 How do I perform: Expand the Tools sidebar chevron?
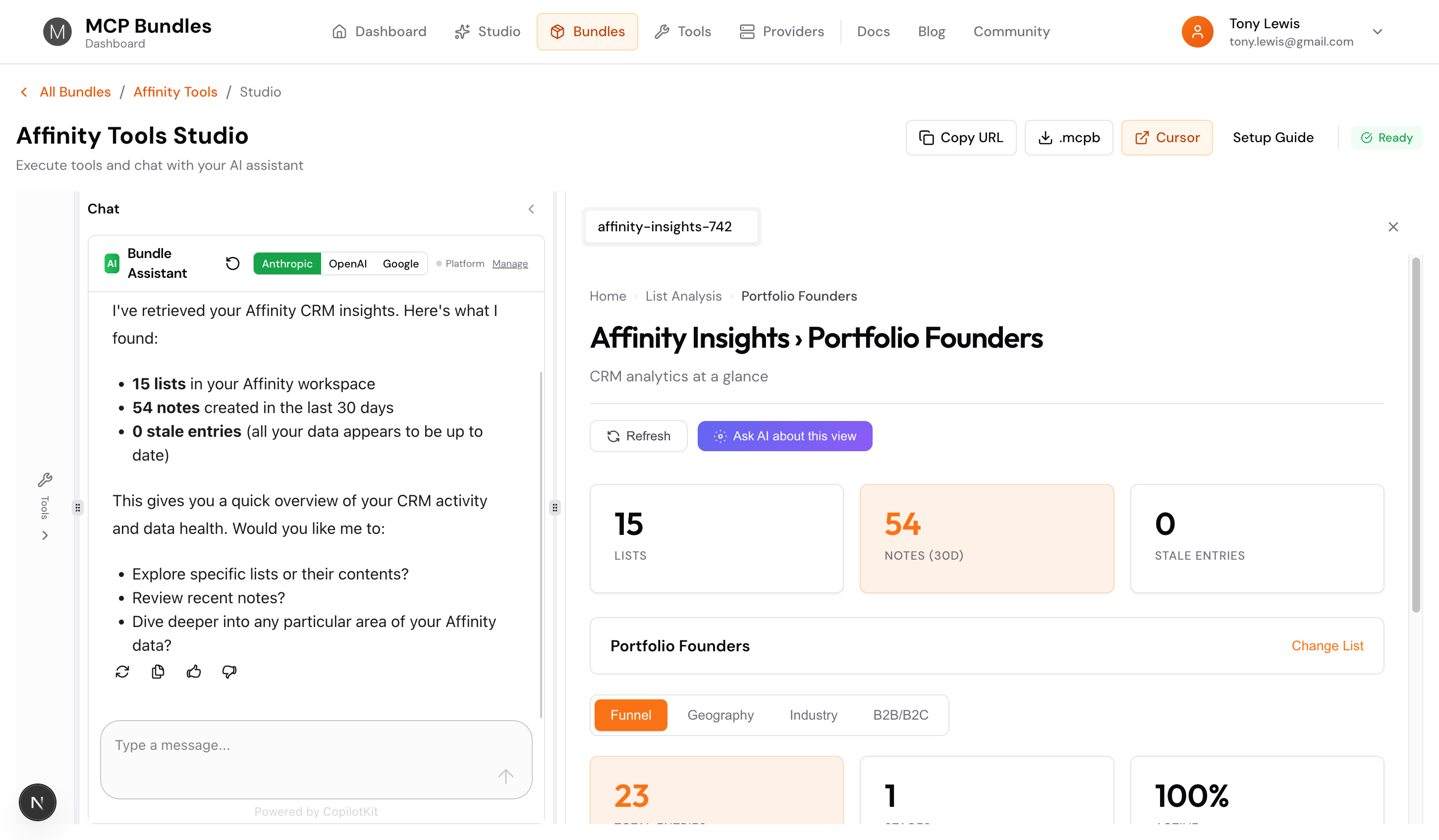point(45,535)
